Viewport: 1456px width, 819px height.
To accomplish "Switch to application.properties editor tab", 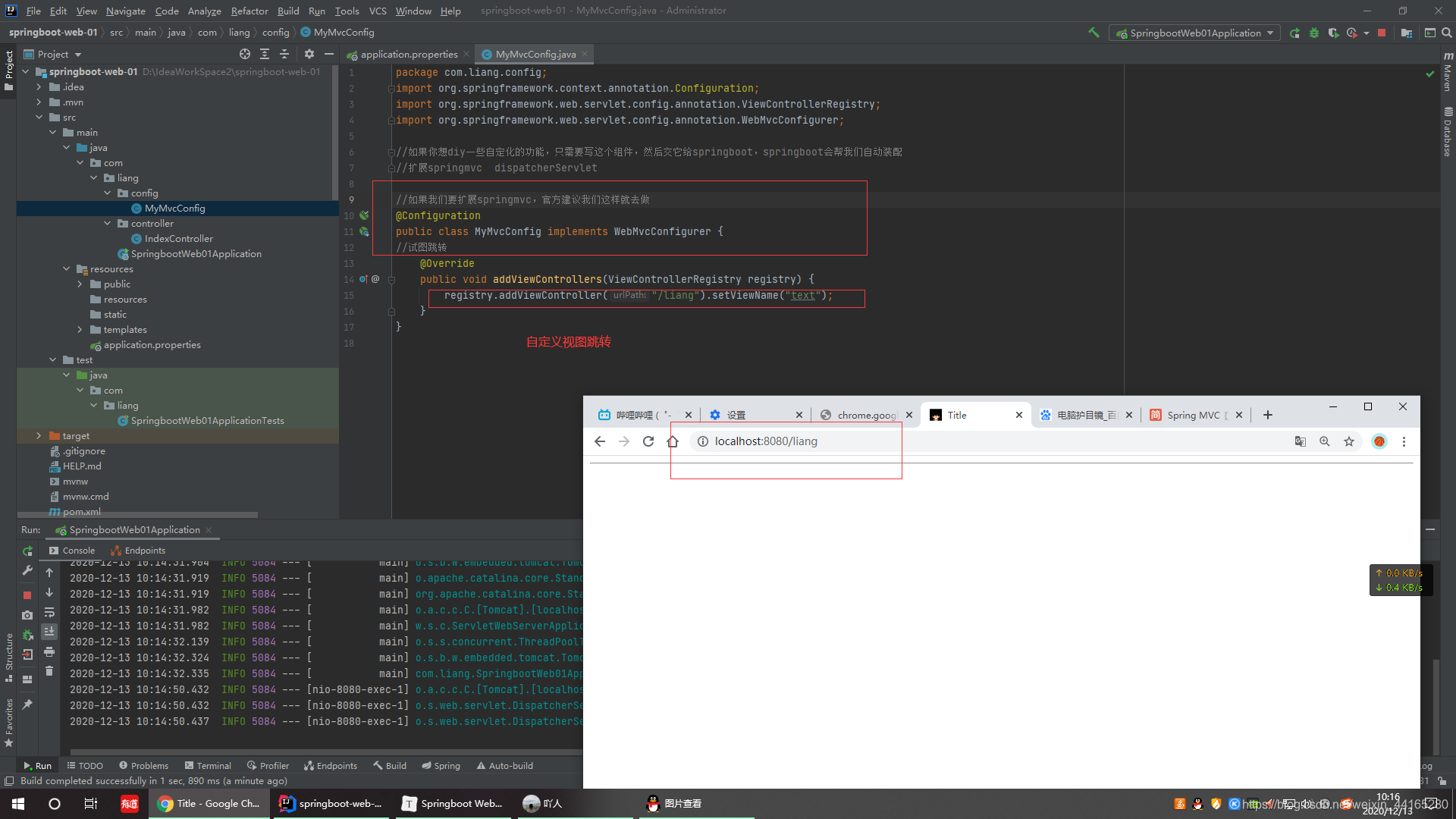I will pyautogui.click(x=409, y=54).
